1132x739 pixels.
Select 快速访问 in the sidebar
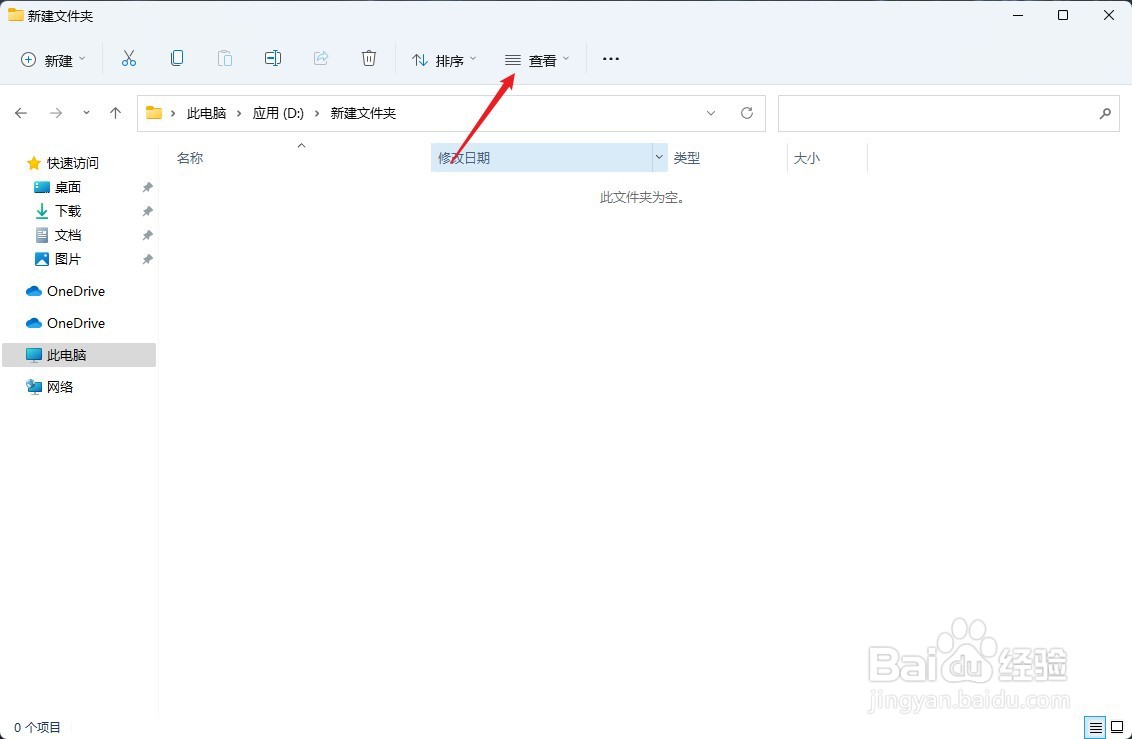(72, 163)
